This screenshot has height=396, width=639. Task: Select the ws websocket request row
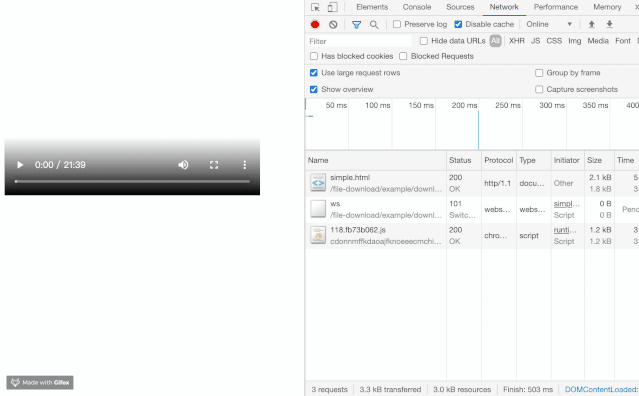(x=472, y=209)
